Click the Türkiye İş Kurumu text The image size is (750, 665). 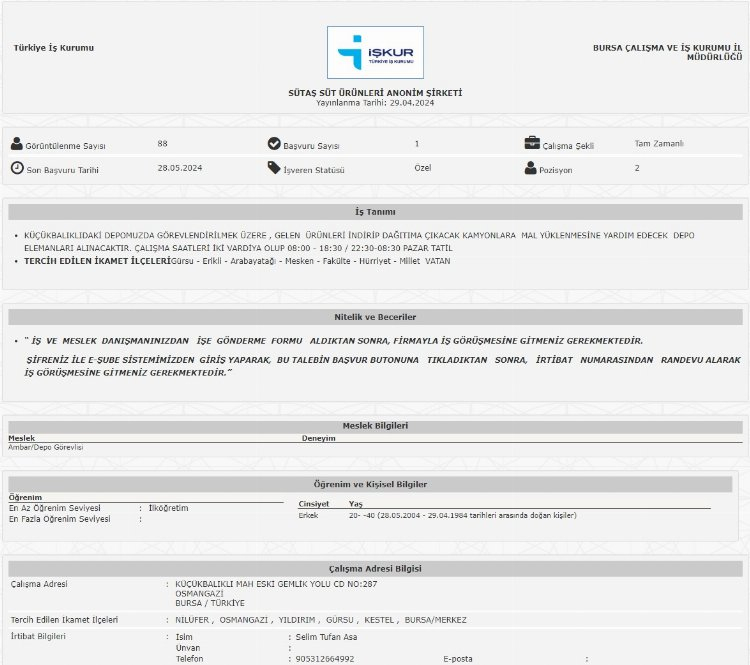[54, 48]
